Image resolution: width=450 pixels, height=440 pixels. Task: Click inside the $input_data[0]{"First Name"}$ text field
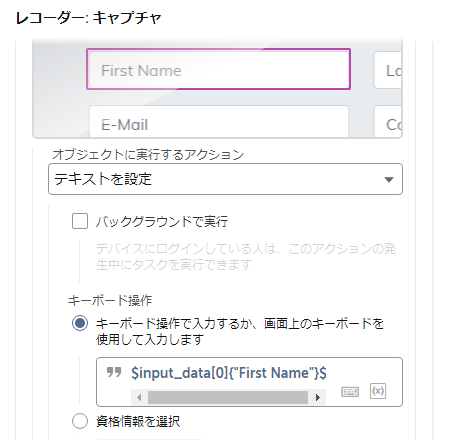pos(229,373)
